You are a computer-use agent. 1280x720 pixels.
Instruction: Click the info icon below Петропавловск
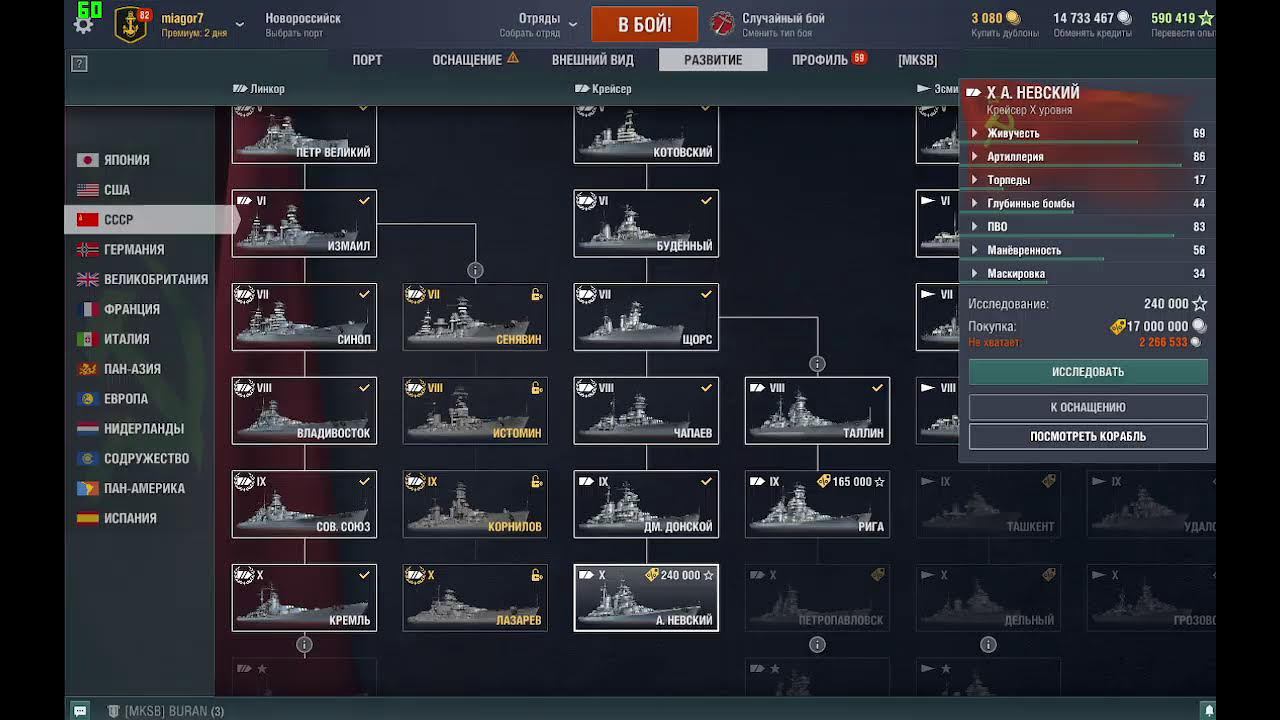click(x=817, y=645)
